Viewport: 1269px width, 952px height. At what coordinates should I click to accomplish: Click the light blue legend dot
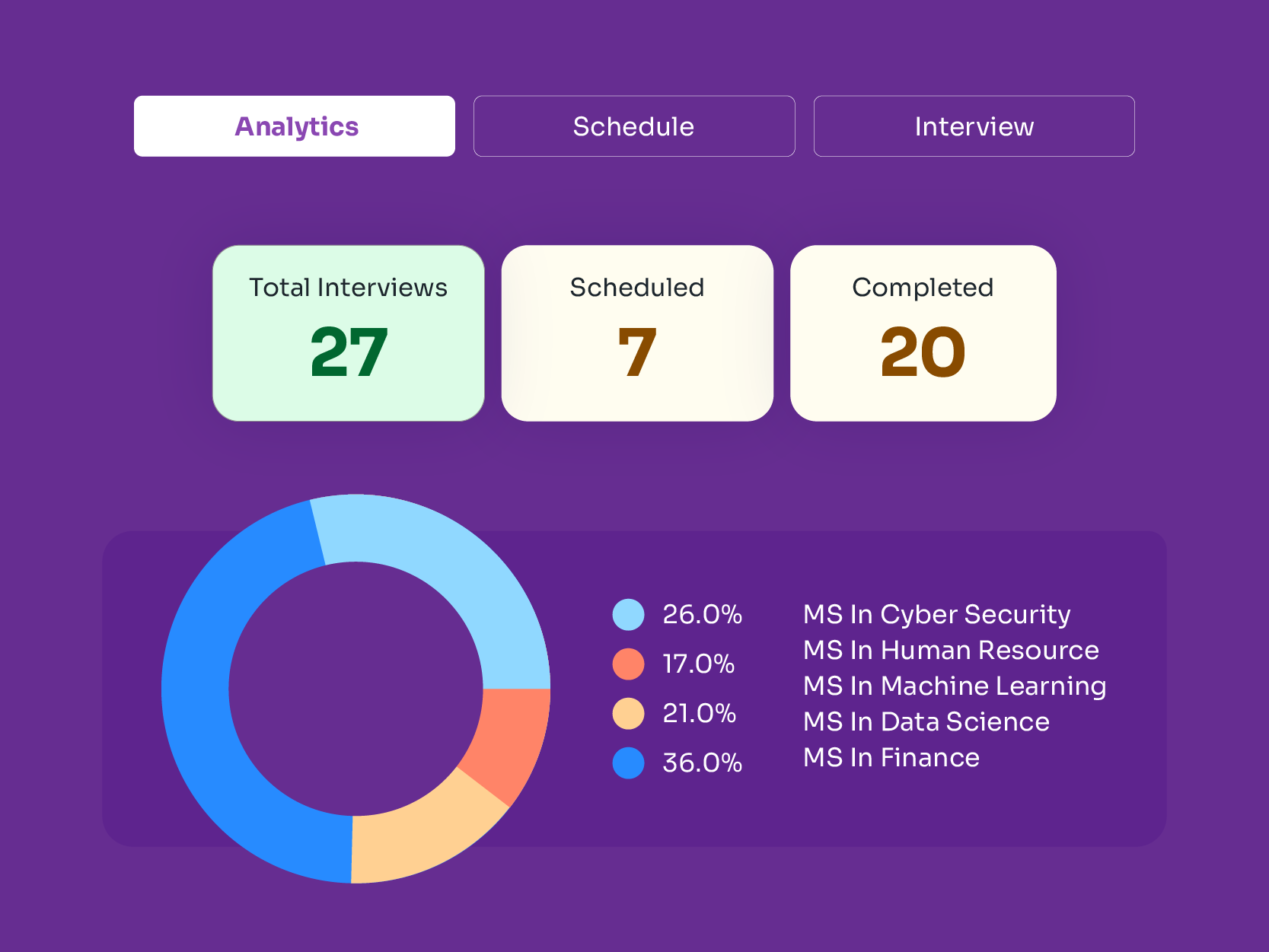628,615
